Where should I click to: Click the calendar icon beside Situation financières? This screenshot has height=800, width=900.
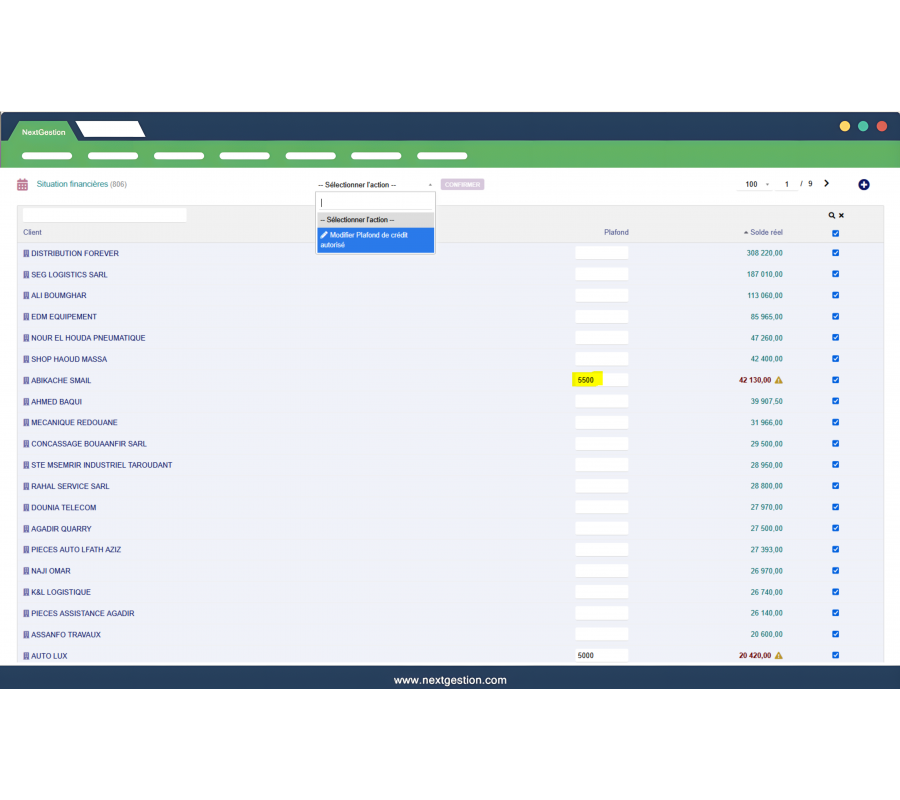[22, 185]
